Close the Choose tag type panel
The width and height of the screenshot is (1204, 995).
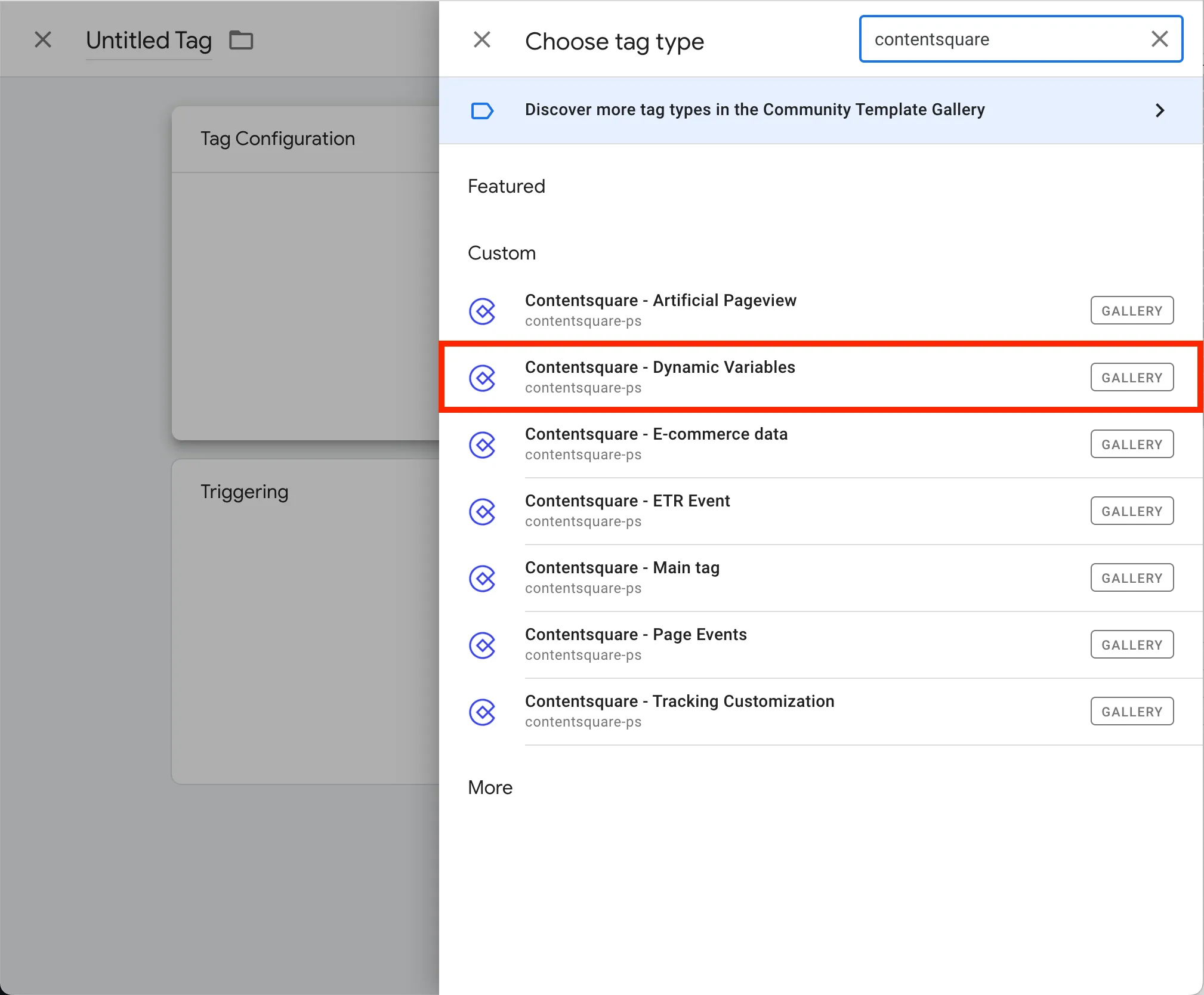[482, 40]
